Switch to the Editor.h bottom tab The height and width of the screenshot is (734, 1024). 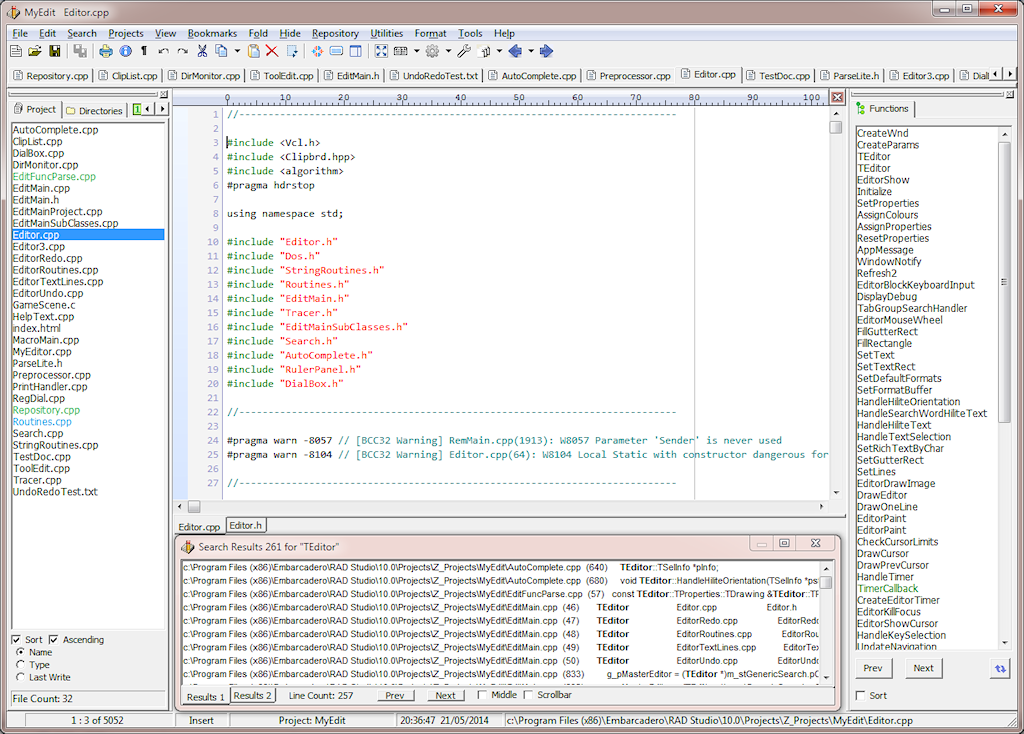pyautogui.click(x=246, y=526)
